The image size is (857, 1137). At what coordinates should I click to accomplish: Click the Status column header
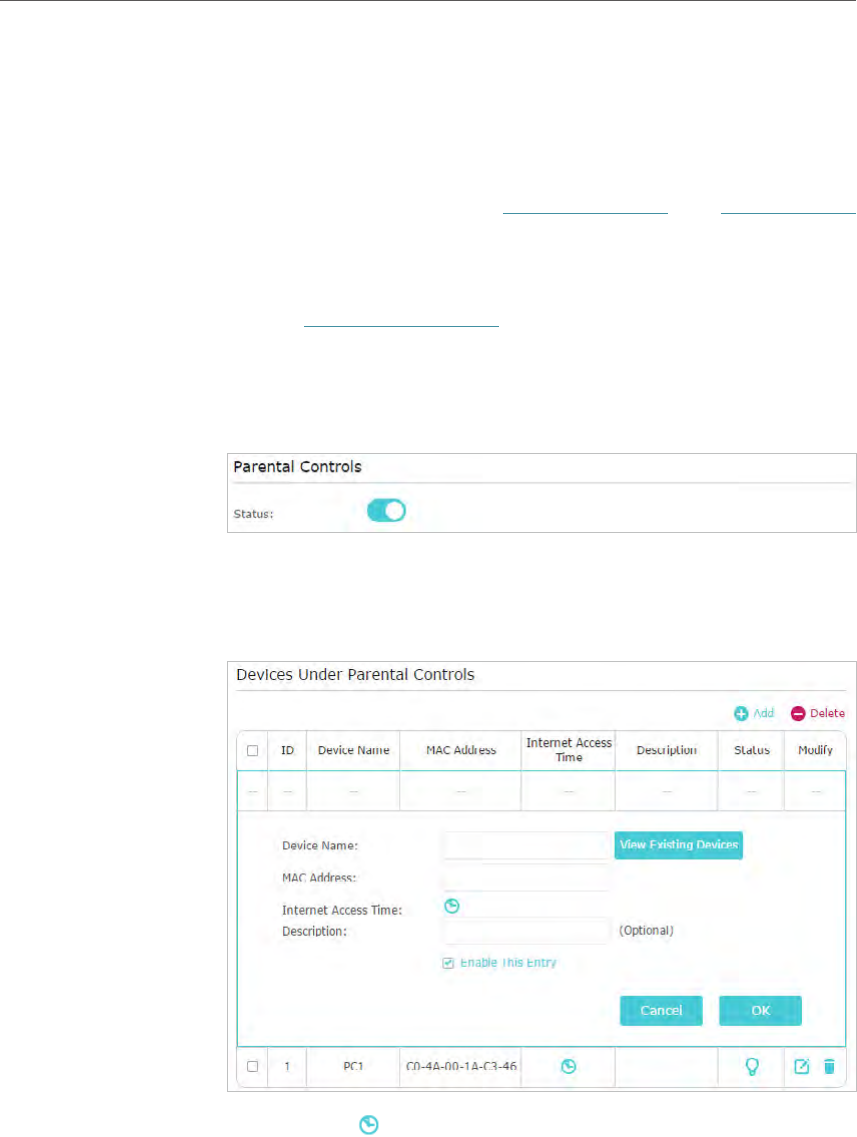[751, 751]
